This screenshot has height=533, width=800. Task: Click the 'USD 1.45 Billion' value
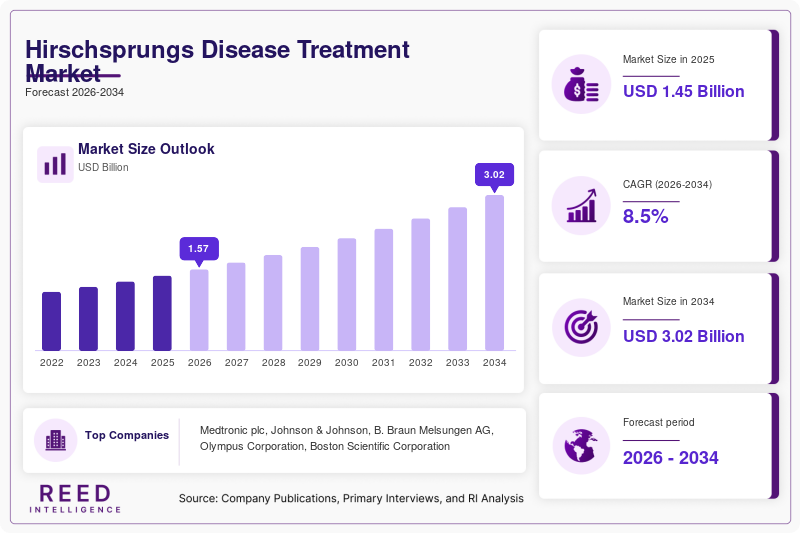684,91
